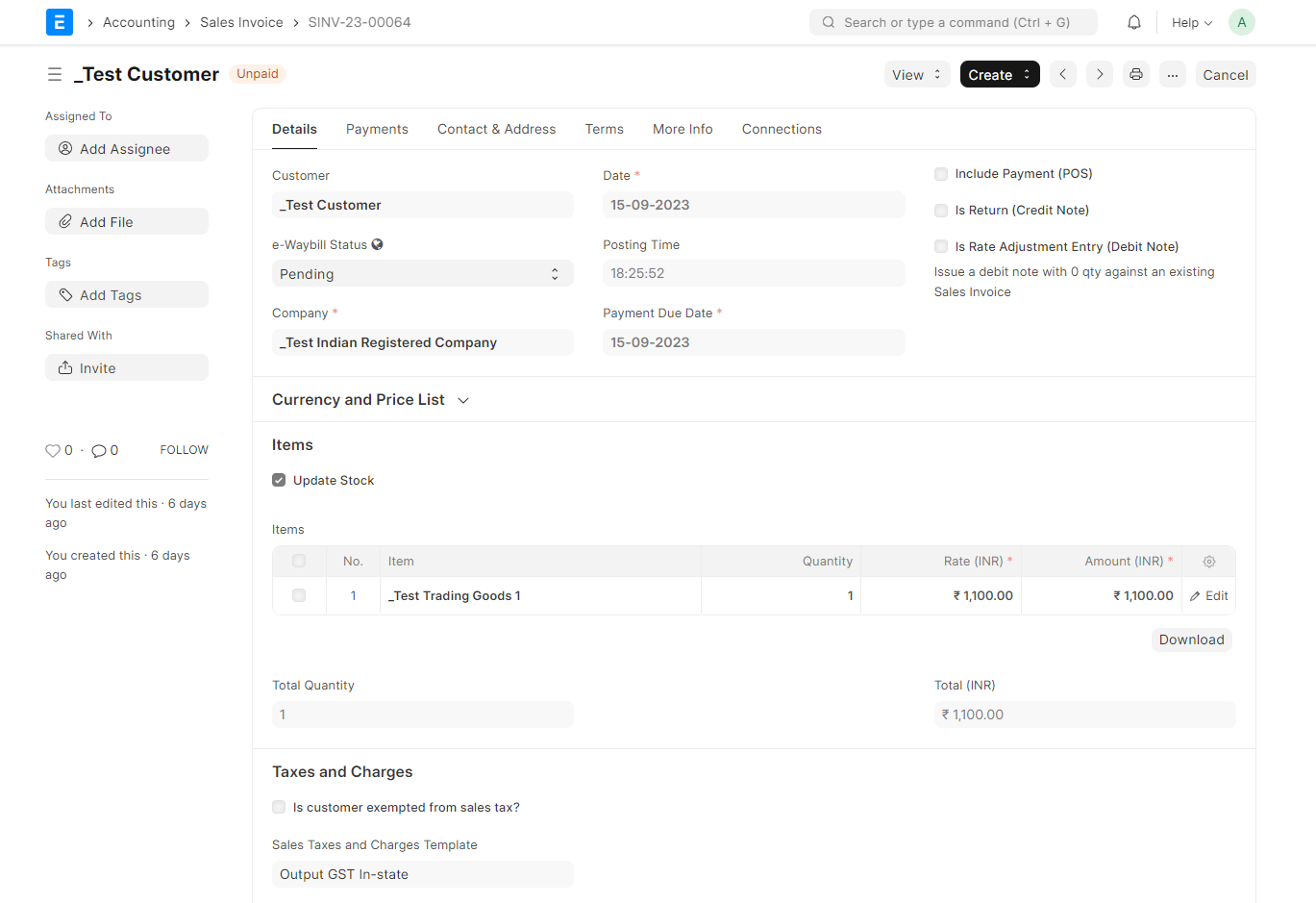Open the ellipsis menu icon
This screenshot has width=1316, height=903.
1173,74
